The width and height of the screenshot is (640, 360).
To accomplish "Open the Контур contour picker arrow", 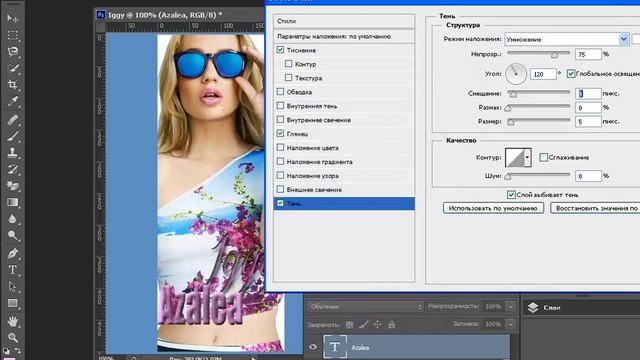I will (x=527, y=158).
